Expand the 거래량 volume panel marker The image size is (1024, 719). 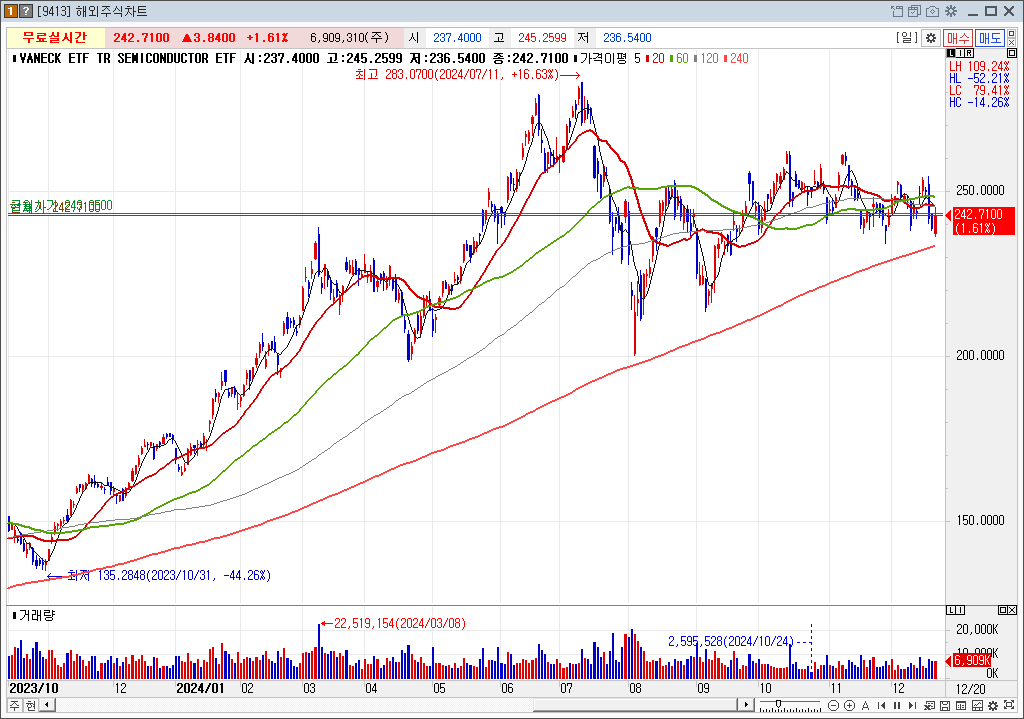[x=14, y=616]
